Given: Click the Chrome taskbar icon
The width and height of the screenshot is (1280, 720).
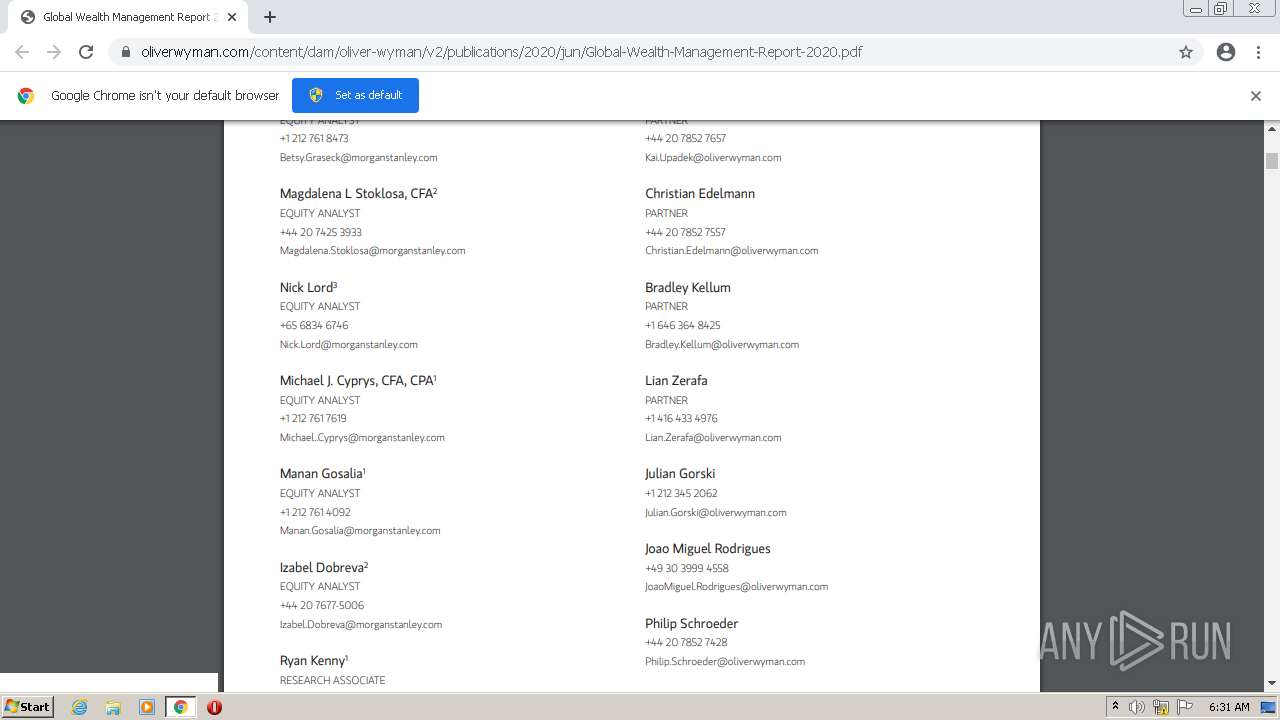Looking at the screenshot, I should point(180,707).
